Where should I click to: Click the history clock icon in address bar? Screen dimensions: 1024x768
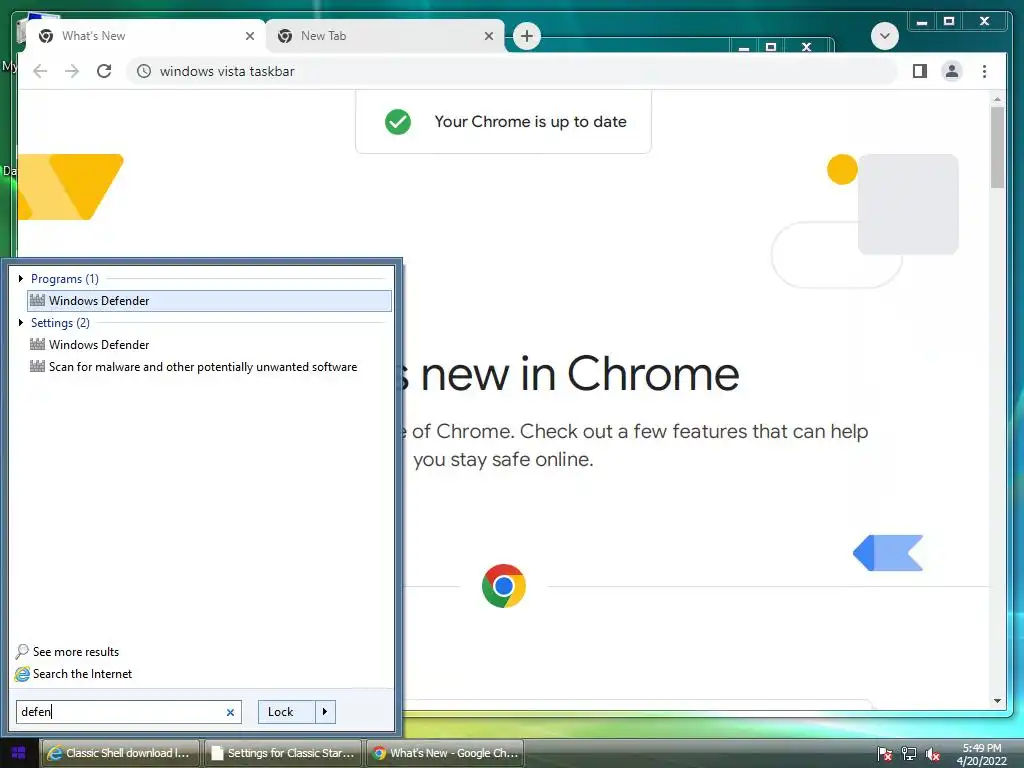[144, 71]
